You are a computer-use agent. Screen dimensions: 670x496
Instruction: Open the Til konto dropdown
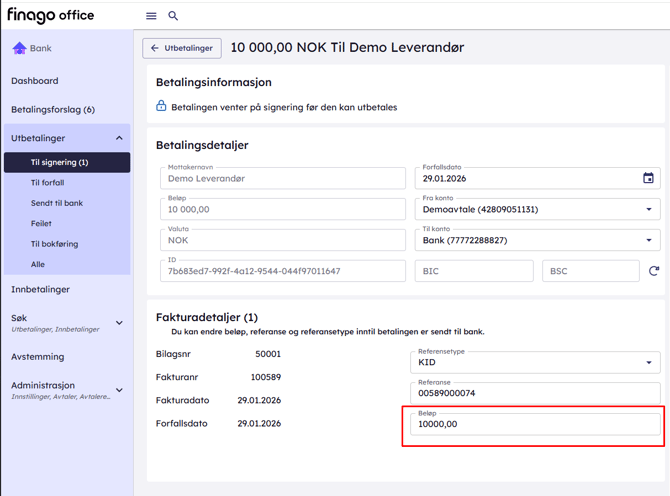pos(537,240)
